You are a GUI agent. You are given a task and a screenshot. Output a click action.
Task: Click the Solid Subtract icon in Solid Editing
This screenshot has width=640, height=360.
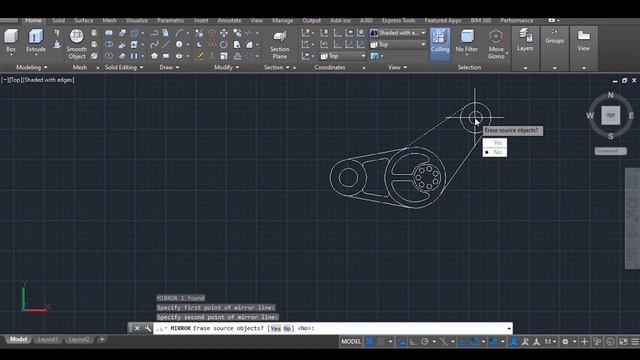[x=109, y=44]
